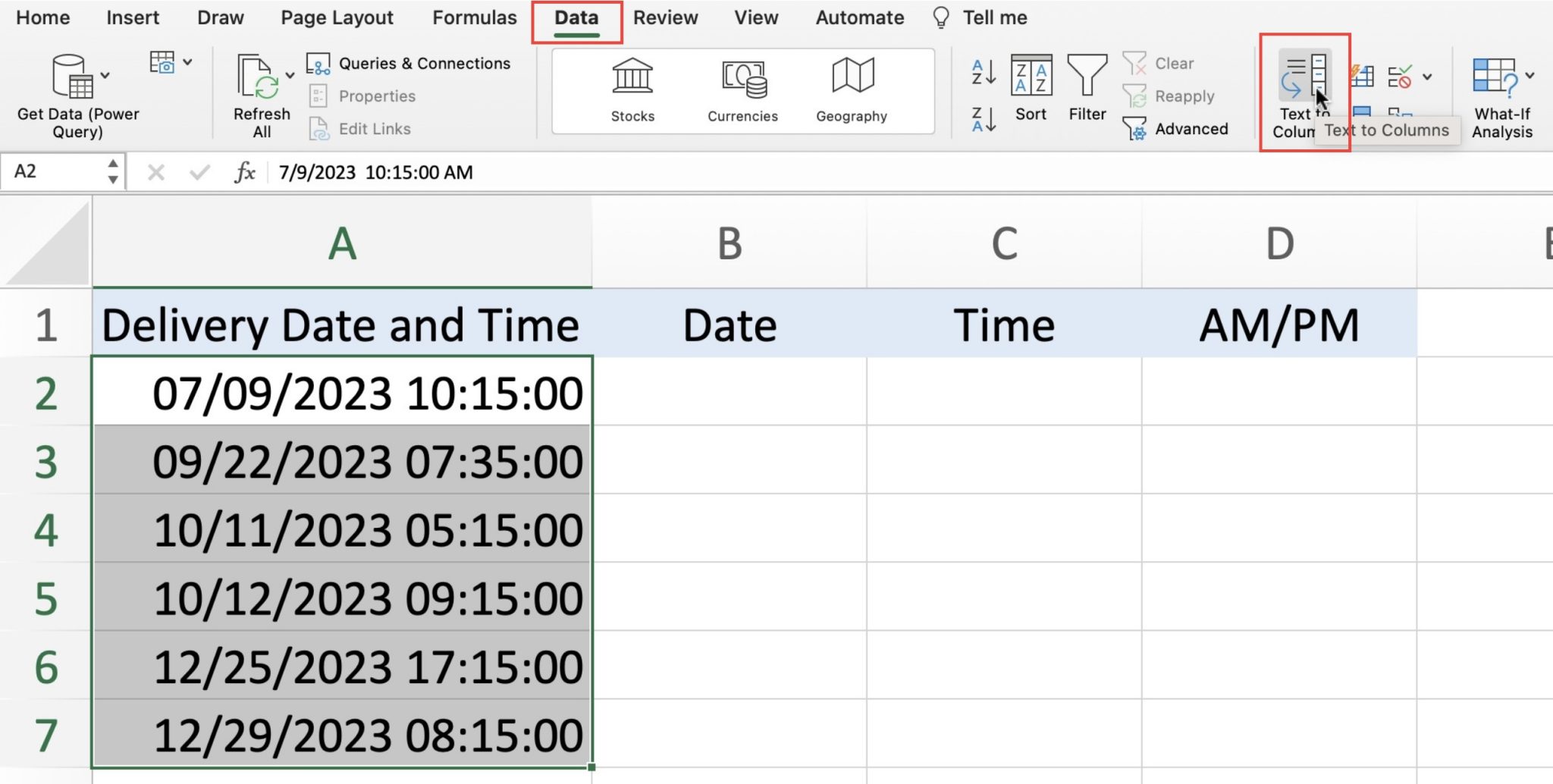Open the Refresh All dropdown arrow
Viewport: 1553px width, 784px height.
[290, 76]
